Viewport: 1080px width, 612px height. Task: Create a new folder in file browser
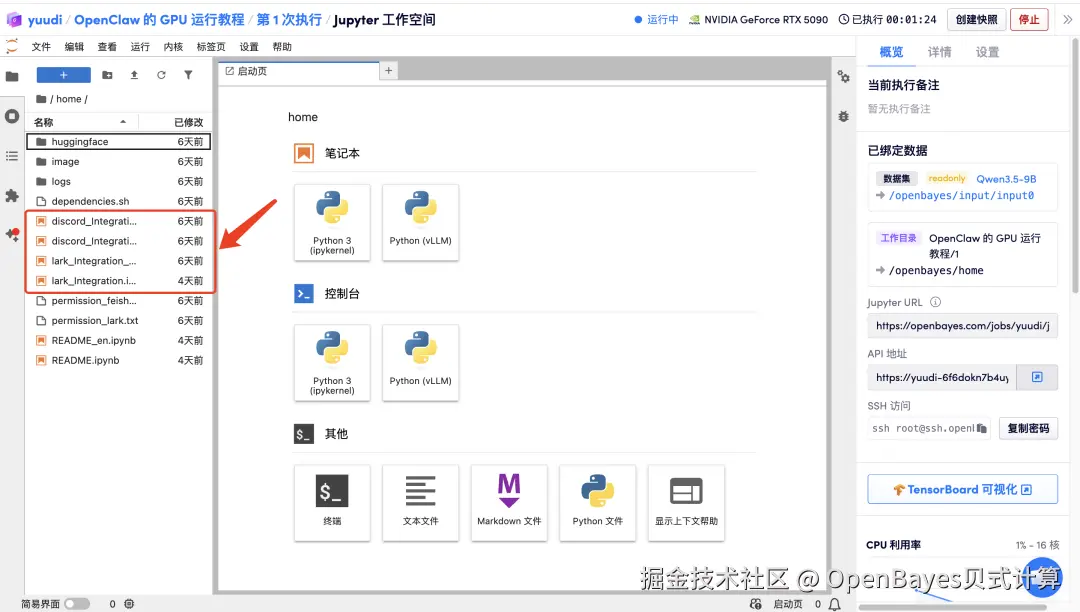point(107,75)
